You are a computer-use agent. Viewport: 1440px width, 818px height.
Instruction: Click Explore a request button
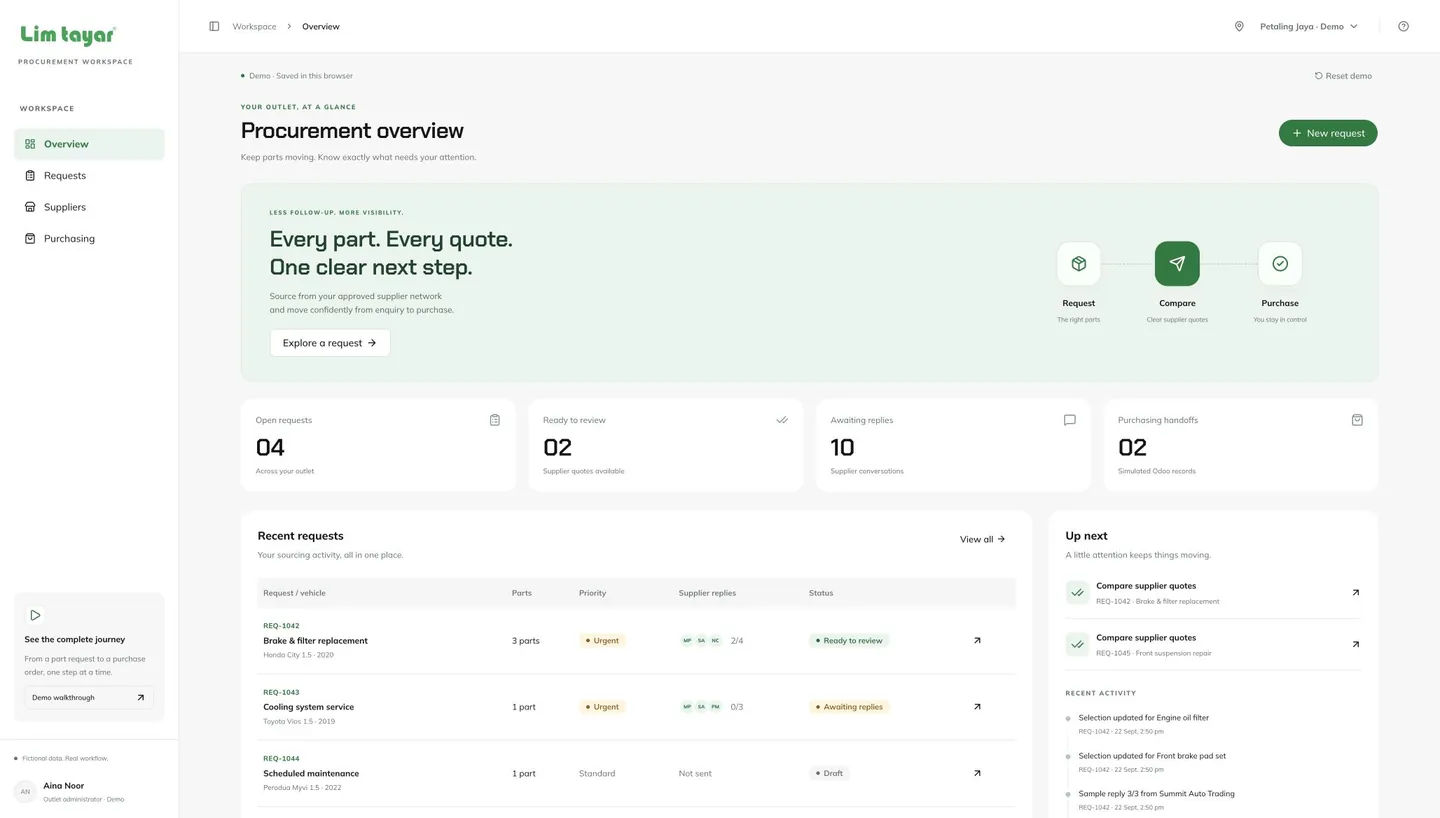point(330,343)
